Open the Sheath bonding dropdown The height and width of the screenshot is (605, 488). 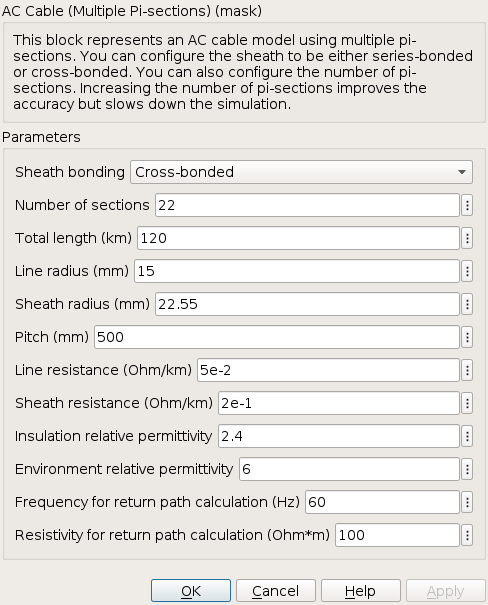tap(301, 172)
